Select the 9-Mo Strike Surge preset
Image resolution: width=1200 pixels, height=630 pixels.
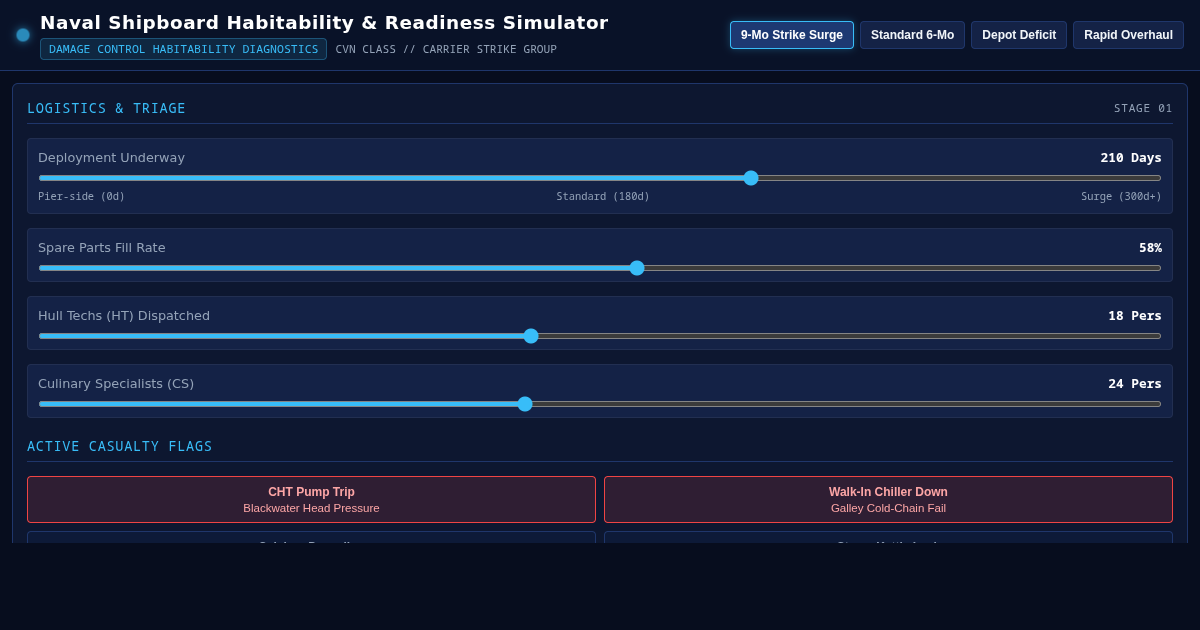[792, 35]
